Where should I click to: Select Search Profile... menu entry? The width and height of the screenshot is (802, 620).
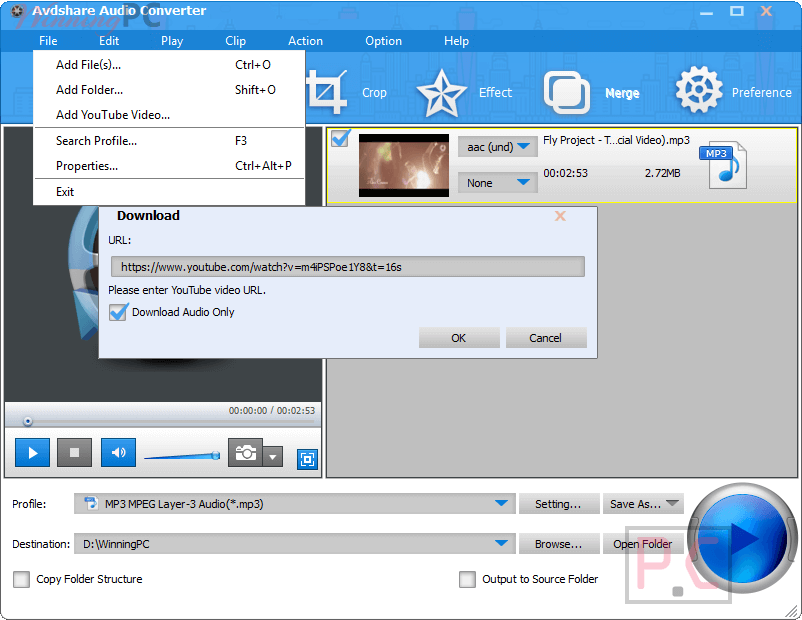click(x=169, y=141)
